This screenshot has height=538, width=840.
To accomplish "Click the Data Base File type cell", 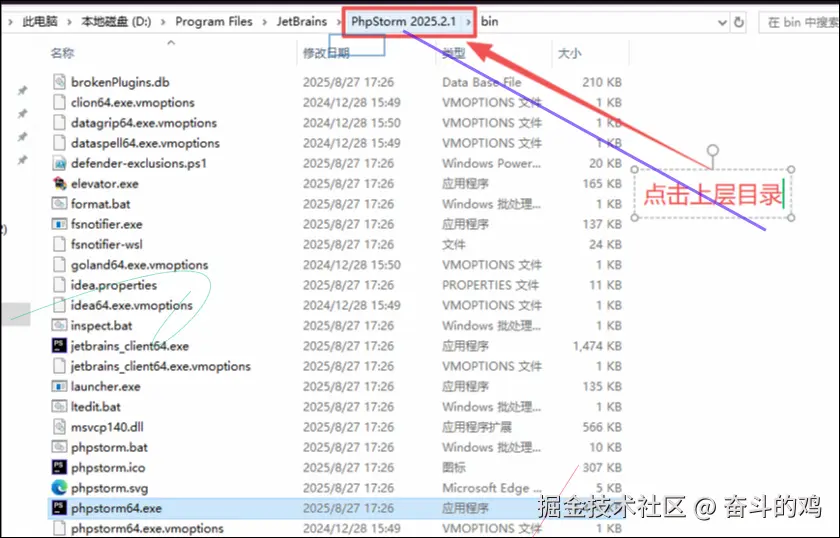I will click(482, 82).
